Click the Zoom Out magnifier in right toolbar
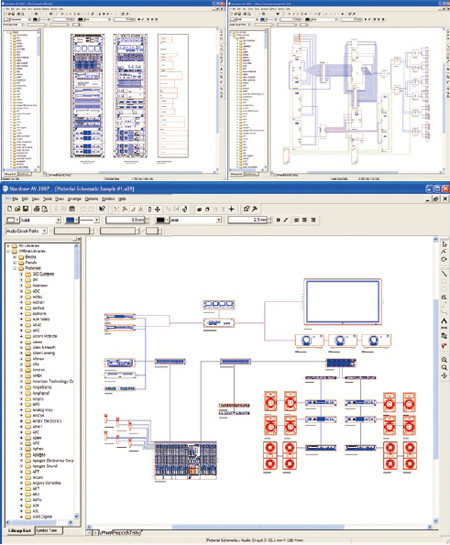The image size is (450, 545). click(x=444, y=367)
